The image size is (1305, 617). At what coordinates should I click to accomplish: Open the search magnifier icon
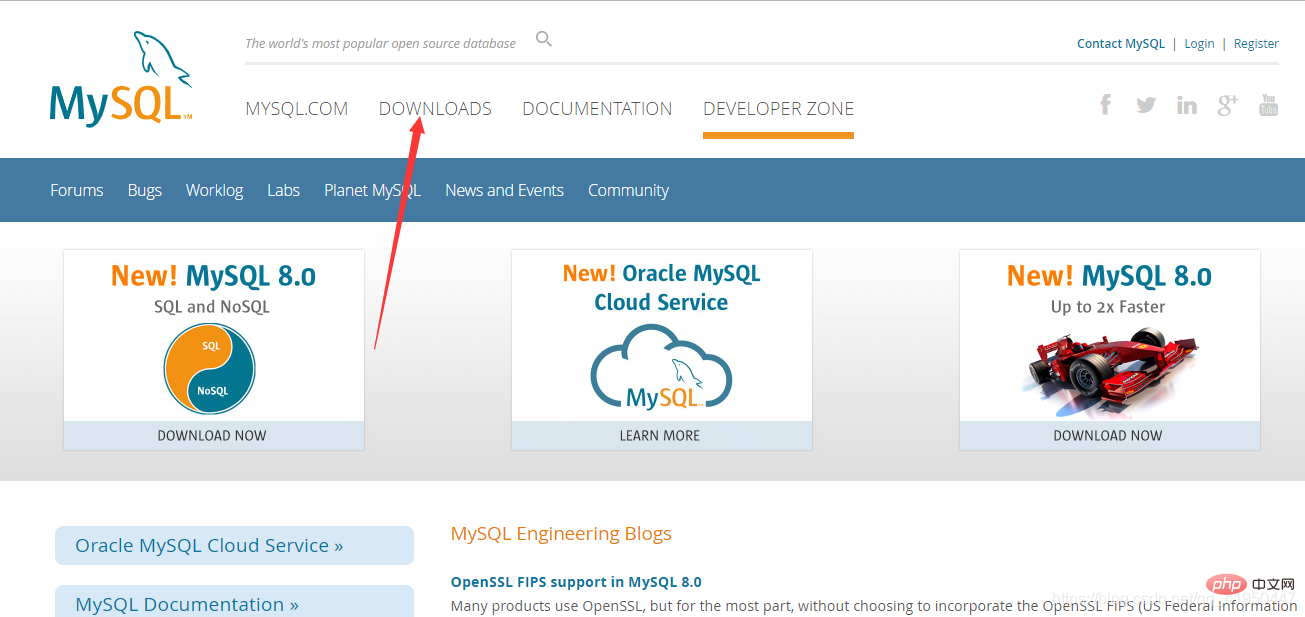point(544,40)
